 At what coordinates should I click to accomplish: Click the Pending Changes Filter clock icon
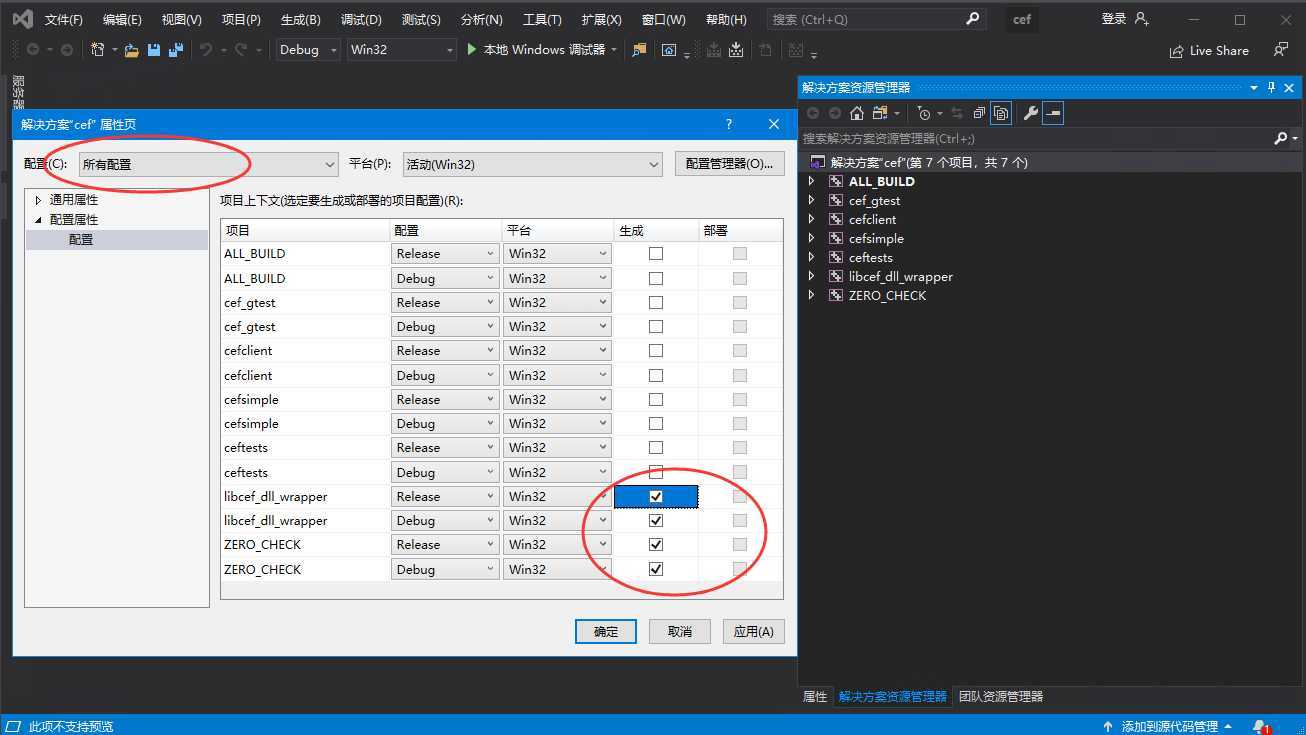pyautogui.click(x=923, y=113)
